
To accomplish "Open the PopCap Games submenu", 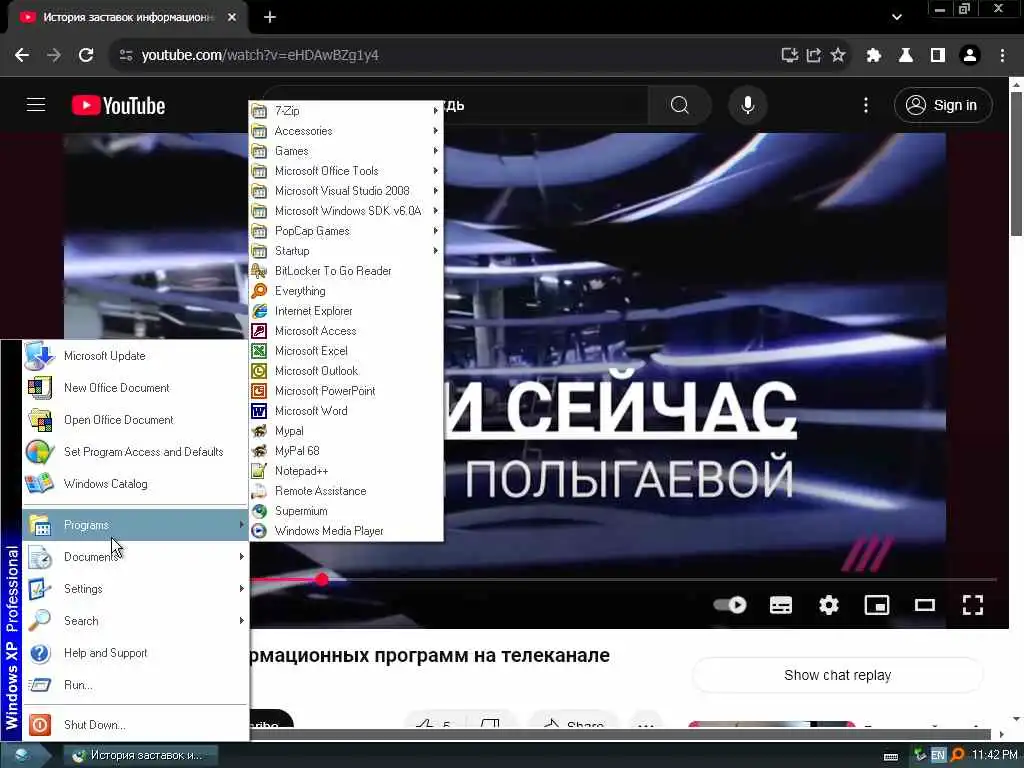I will [x=346, y=231].
